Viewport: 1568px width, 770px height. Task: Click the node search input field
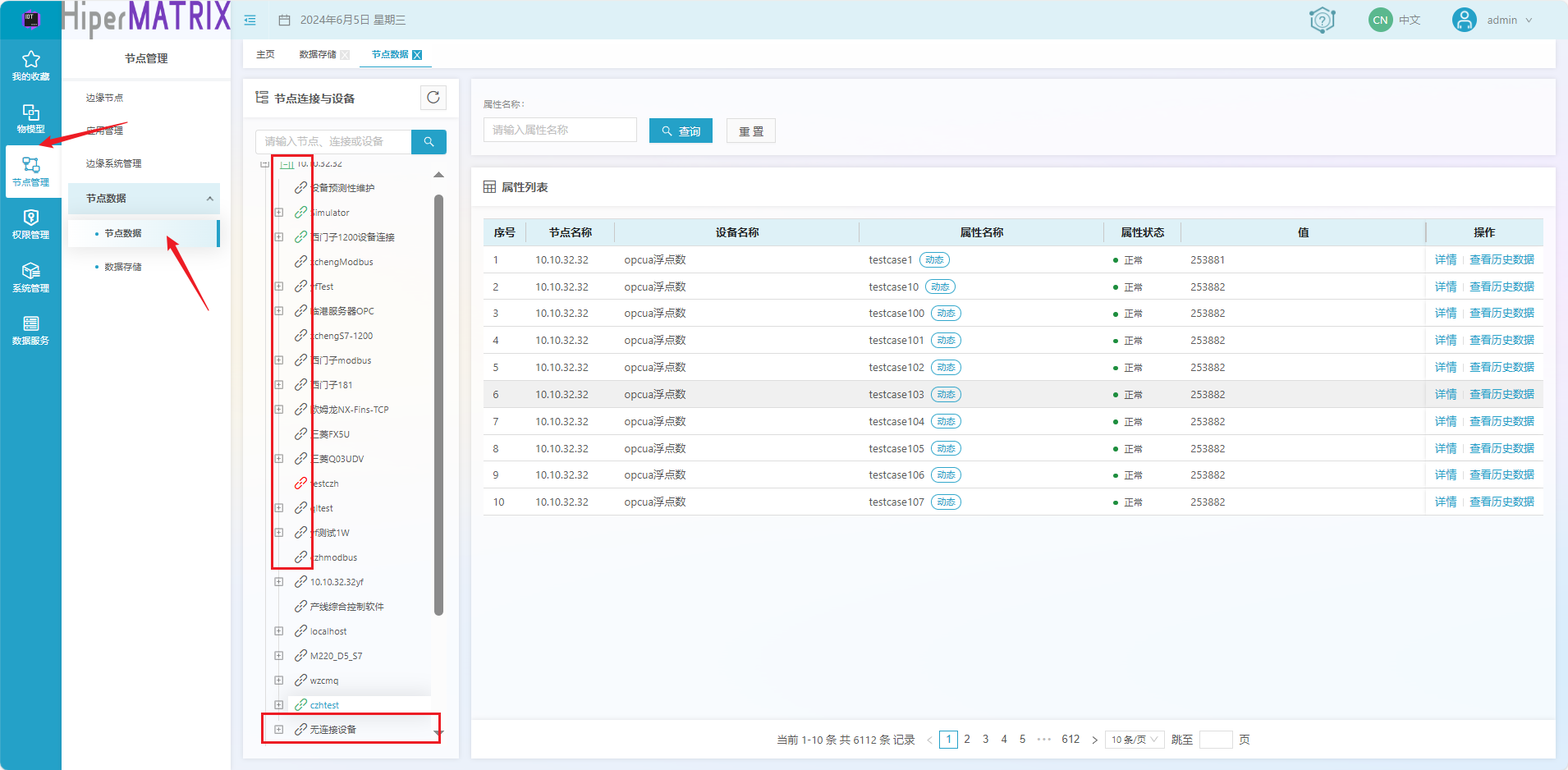click(x=333, y=142)
